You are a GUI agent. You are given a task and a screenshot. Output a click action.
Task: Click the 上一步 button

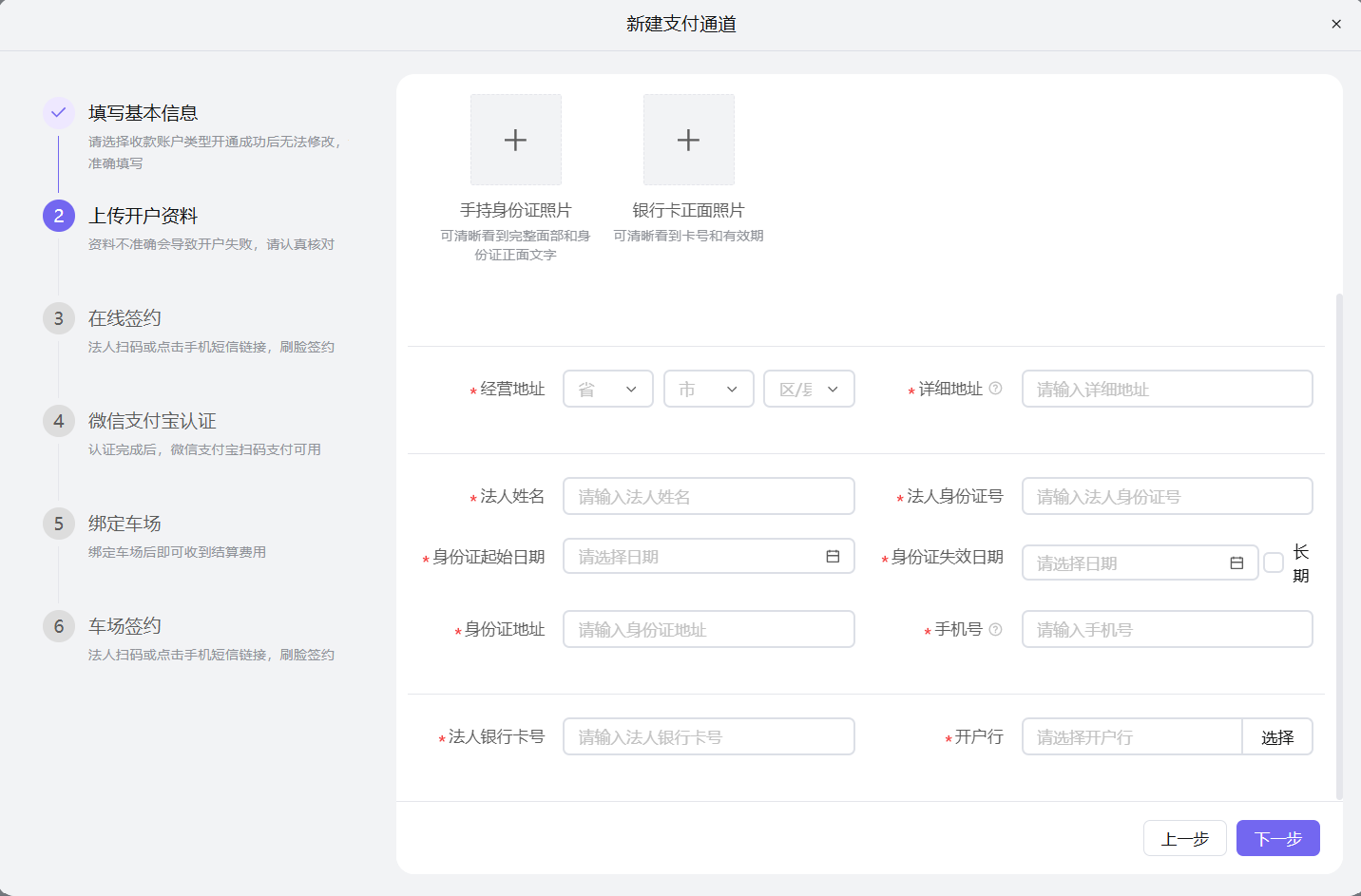point(1184,838)
